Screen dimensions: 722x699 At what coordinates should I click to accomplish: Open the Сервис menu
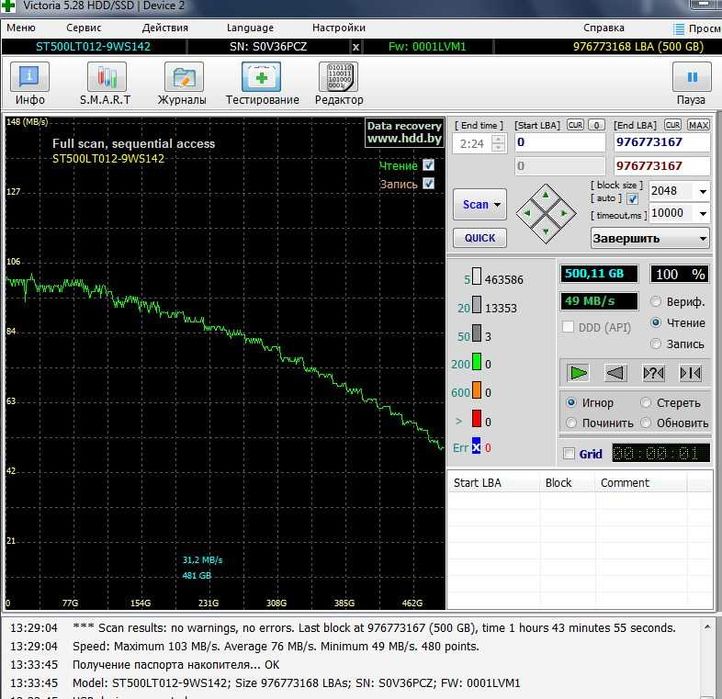click(83, 28)
